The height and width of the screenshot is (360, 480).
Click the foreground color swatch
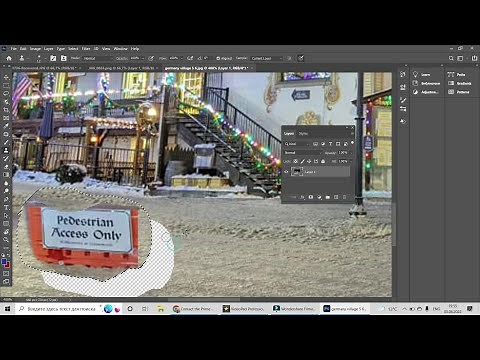click(4, 262)
